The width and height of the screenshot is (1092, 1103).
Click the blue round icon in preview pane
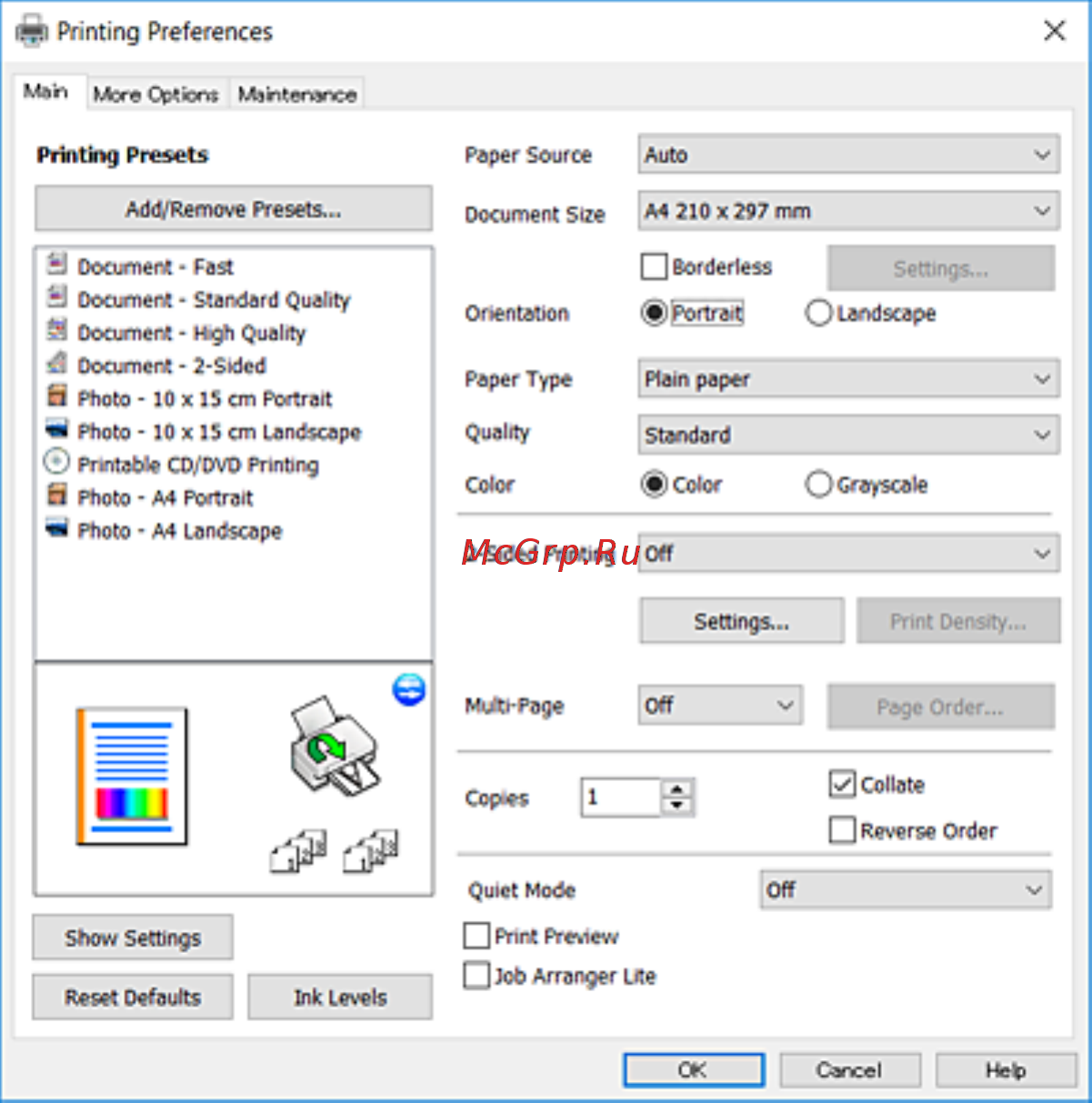point(408,689)
